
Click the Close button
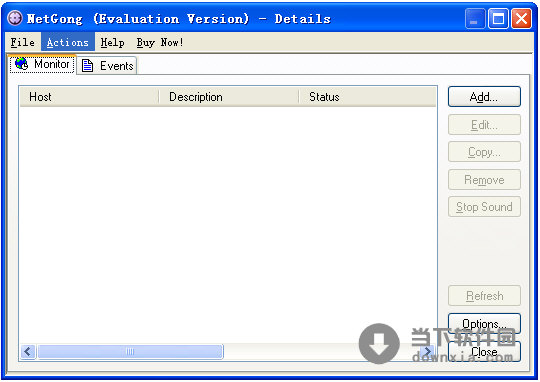484,351
